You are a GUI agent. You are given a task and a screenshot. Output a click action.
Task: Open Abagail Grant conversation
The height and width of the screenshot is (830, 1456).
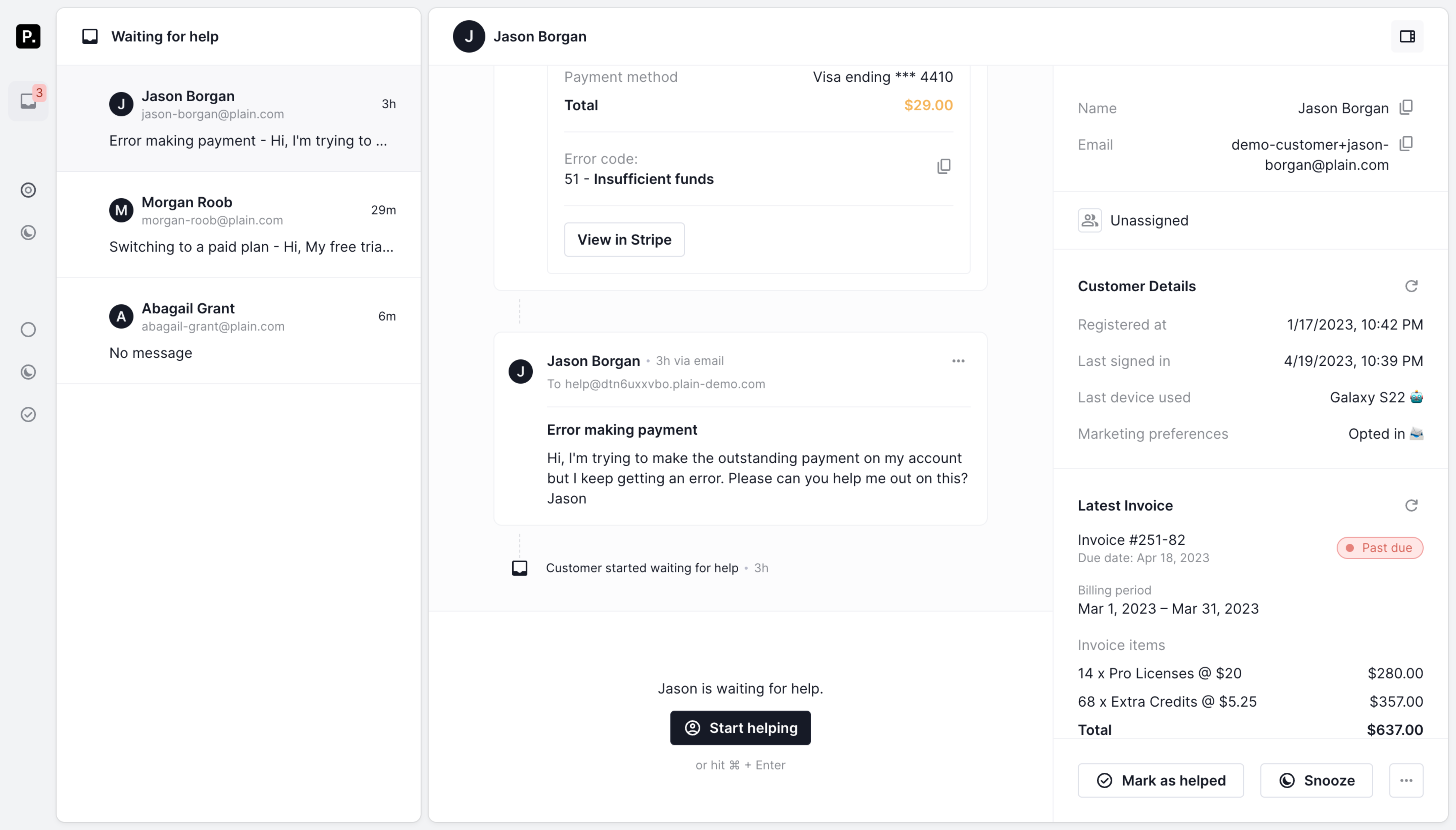pos(239,331)
